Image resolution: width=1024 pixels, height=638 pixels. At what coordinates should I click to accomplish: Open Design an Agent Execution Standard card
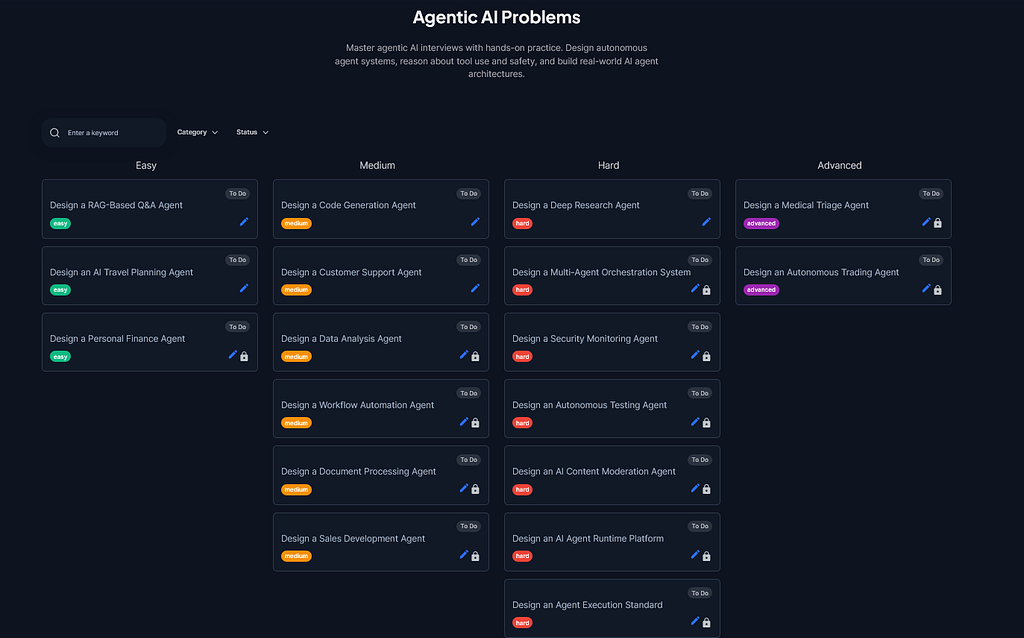click(612, 609)
